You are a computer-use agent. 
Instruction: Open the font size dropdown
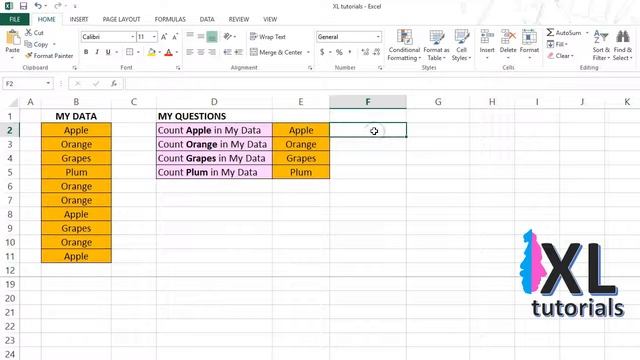click(x=154, y=37)
